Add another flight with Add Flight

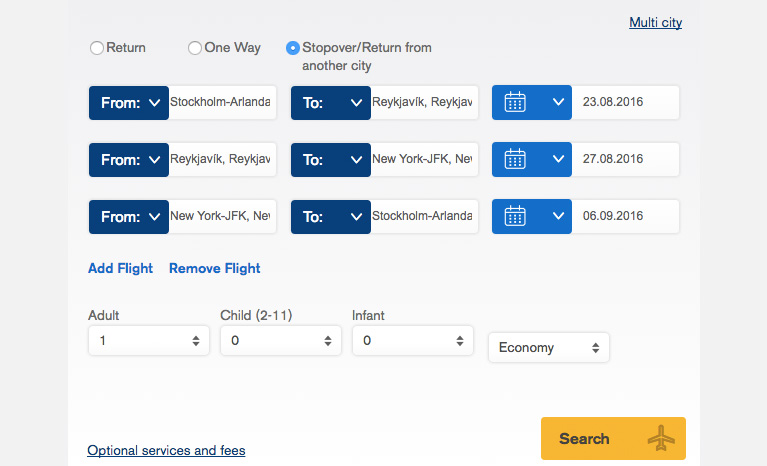120,268
